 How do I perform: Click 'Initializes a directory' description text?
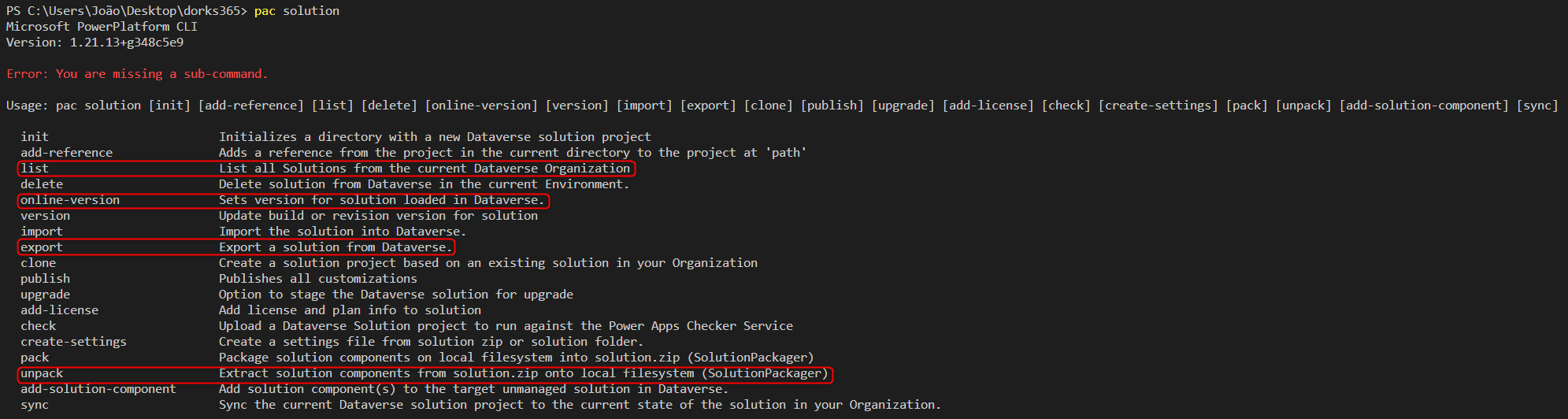435,137
